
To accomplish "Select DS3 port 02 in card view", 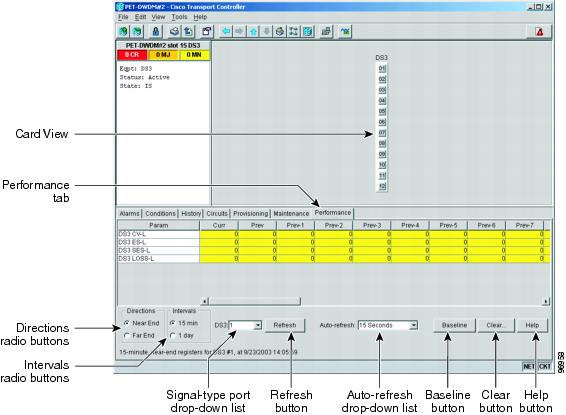I will 382,79.
